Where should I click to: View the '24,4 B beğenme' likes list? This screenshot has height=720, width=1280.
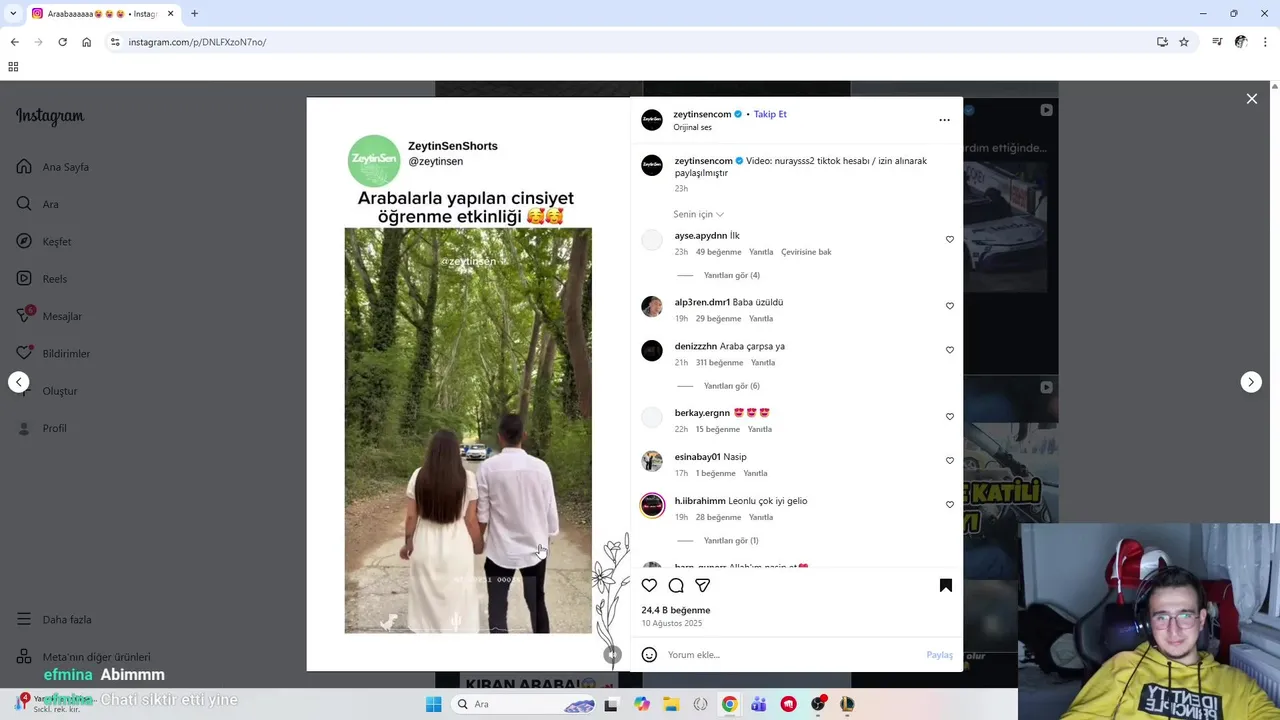click(x=676, y=610)
